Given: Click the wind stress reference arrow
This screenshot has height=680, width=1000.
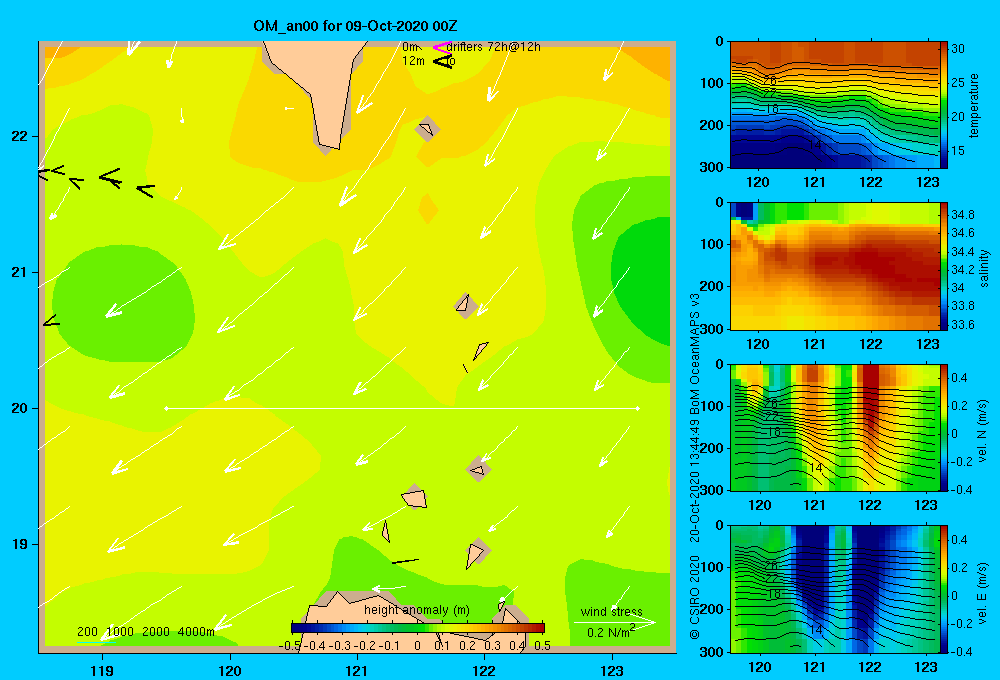Looking at the screenshot, I should 615,622.
